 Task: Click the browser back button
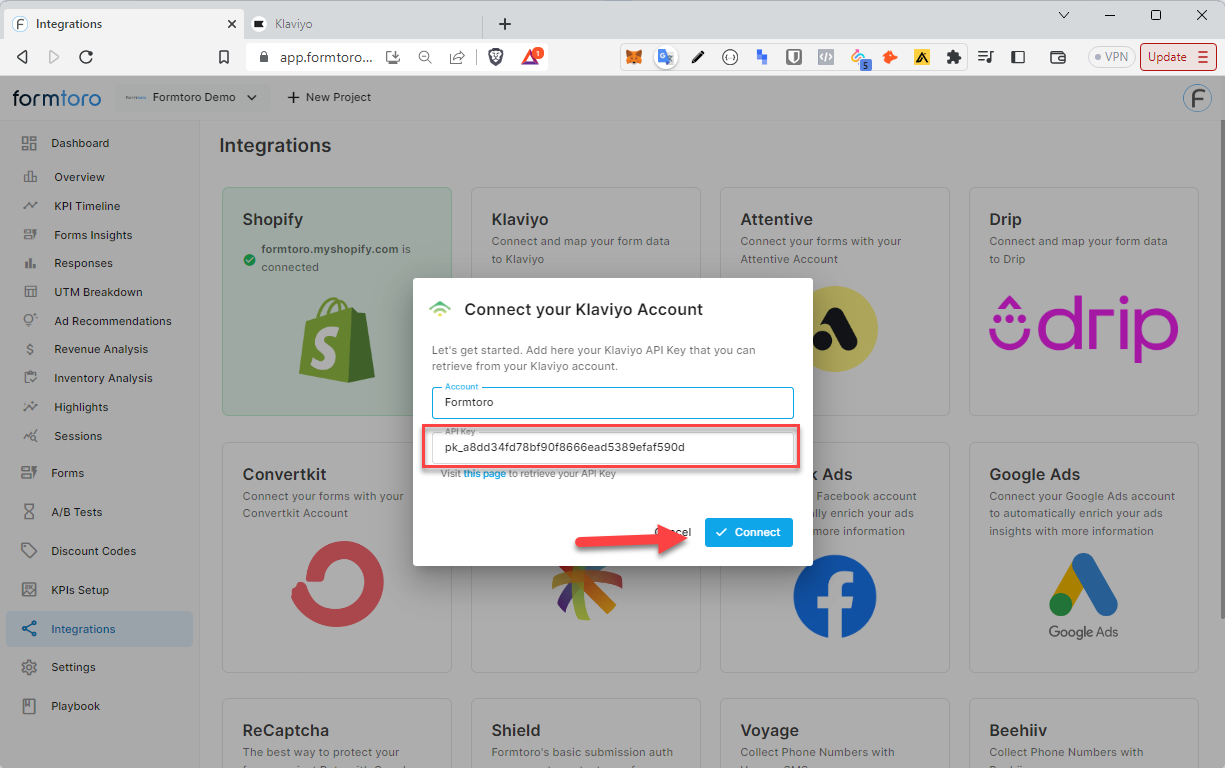[22, 57]
